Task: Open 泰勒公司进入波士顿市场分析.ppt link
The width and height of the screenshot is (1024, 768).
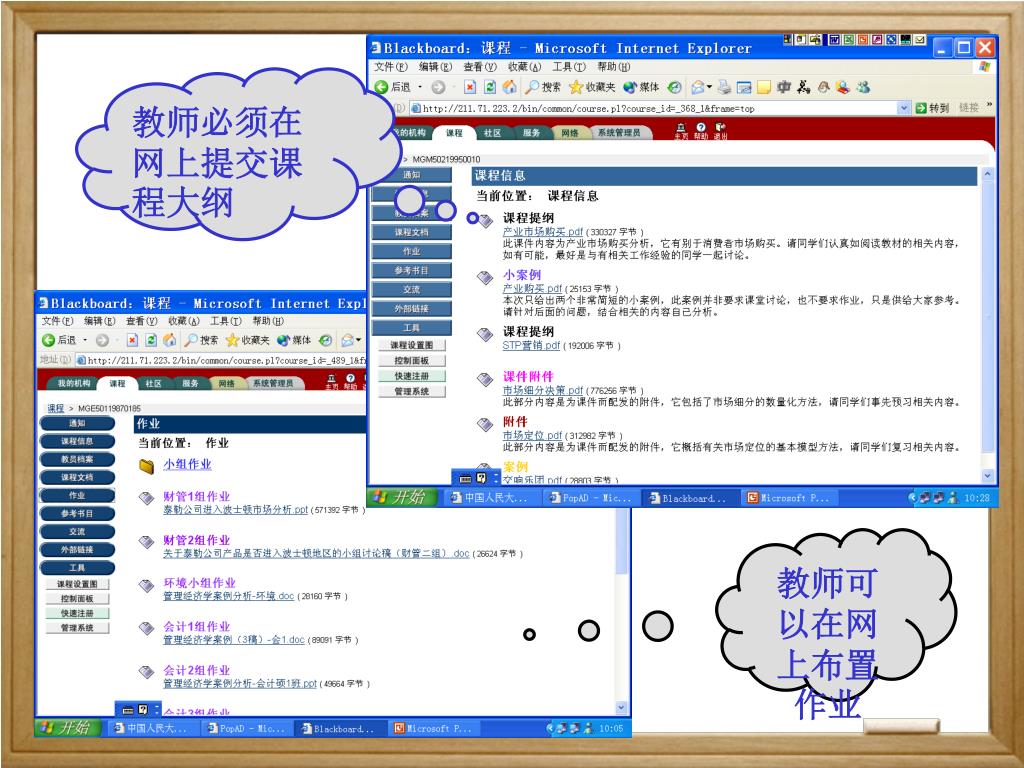Action: (235, 509)
